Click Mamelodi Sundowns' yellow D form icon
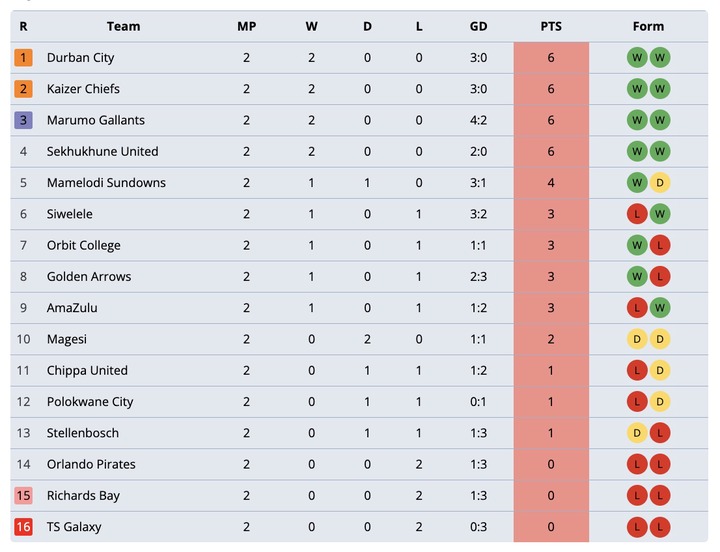The height and width of the screenshot is (552, 720). [x=660, y=183]
